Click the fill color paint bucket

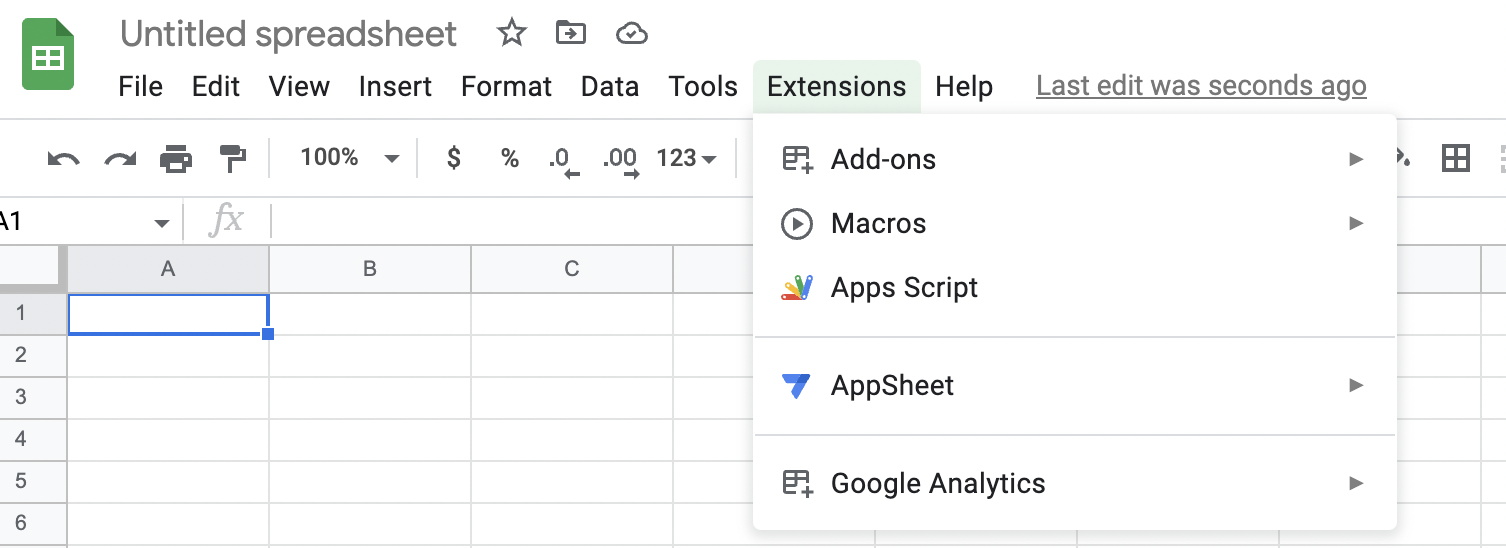point(1403,158)
